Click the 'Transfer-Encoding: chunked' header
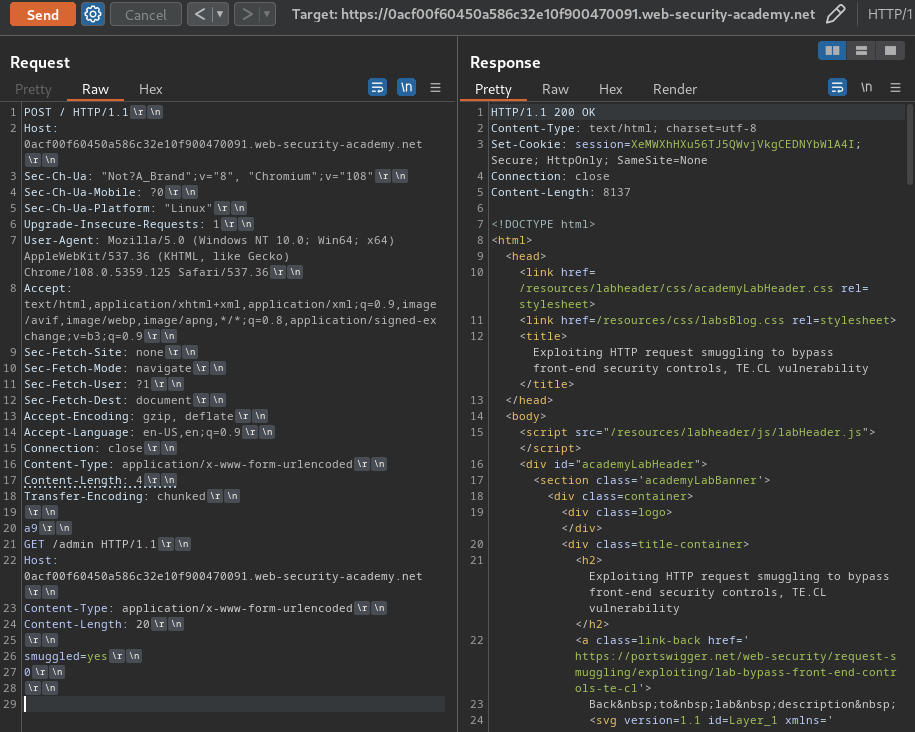 [x=114, y=496]
